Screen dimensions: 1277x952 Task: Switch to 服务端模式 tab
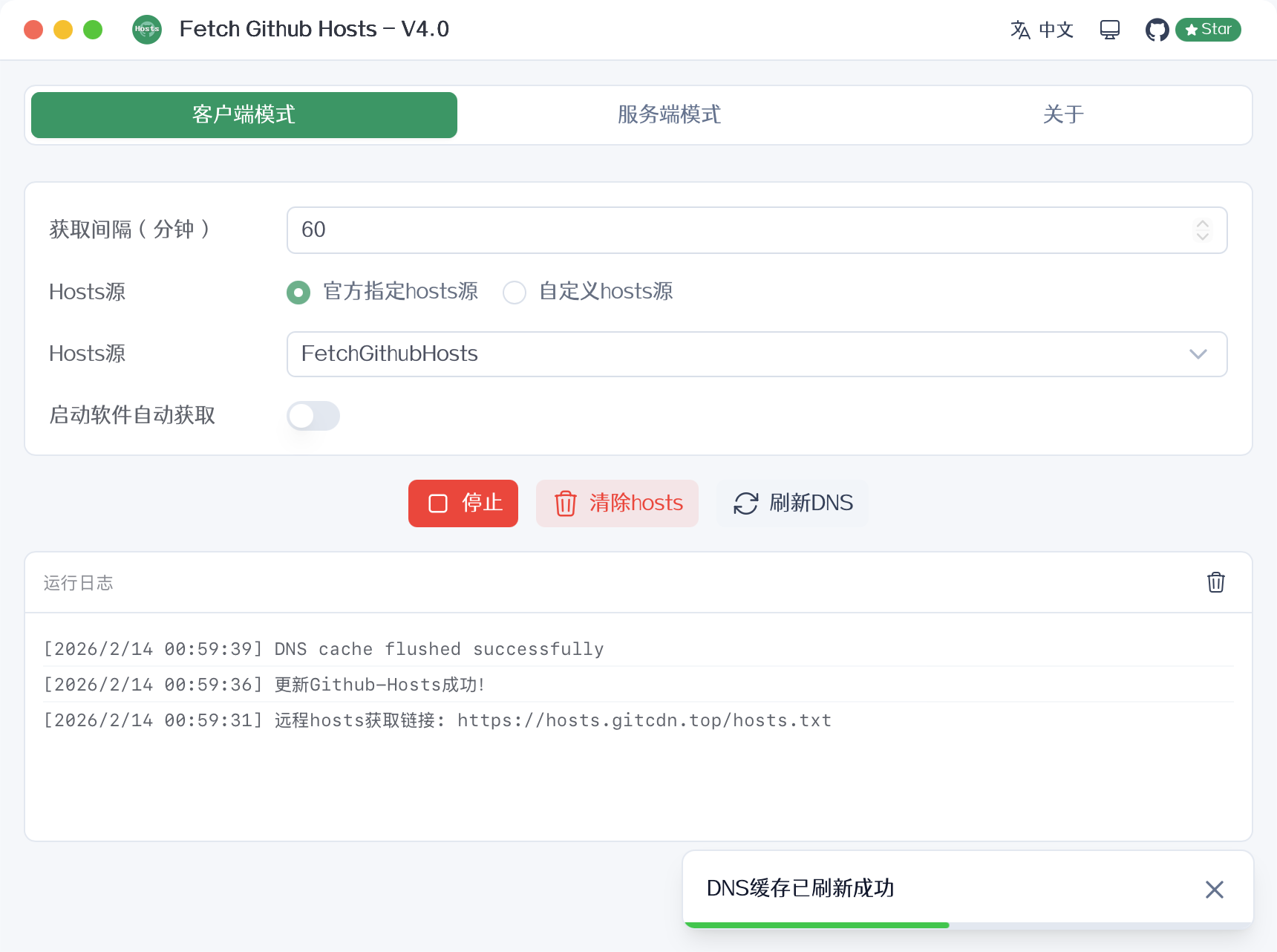click(x=669, y=115)
